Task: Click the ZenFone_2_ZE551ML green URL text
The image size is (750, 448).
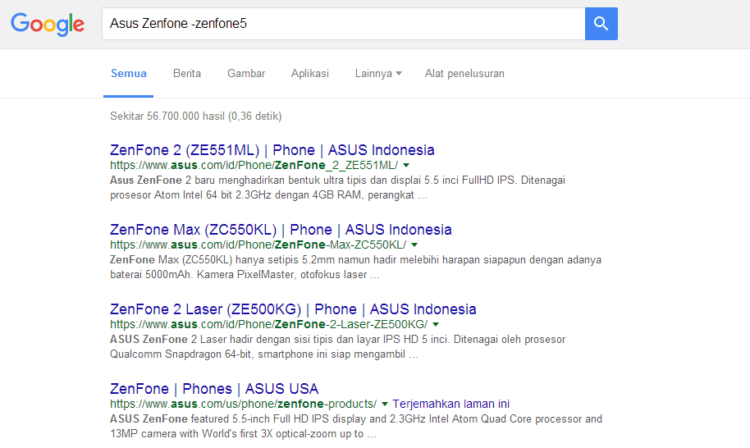Action: click(254, 165)
